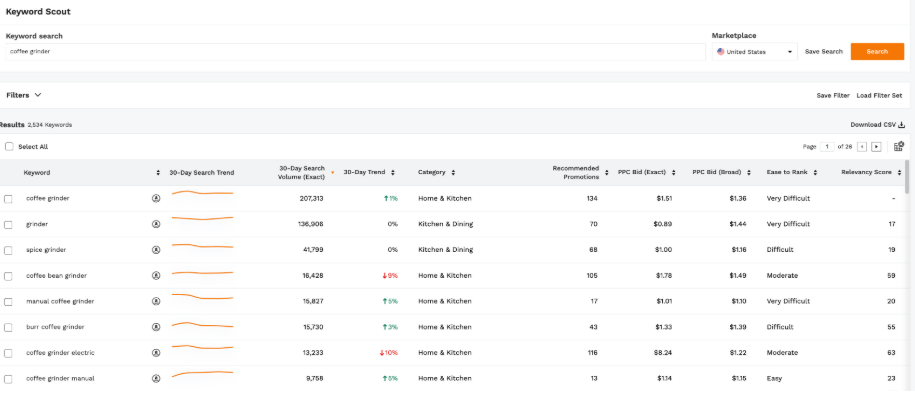Viewport: 915px width, 396px height.
Task: Click the round icon beside coffee grinder keyword
Action: click(156, 198)
